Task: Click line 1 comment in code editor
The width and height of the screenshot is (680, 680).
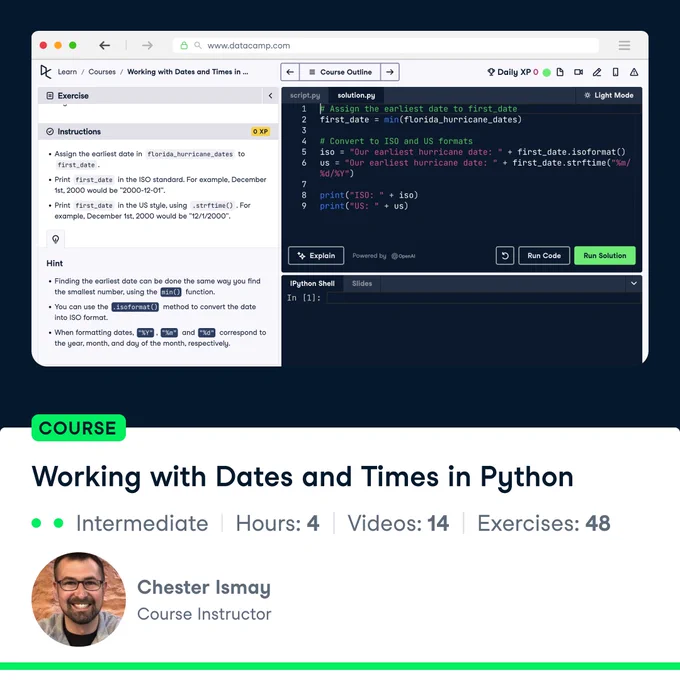Action: coord(418,109)
